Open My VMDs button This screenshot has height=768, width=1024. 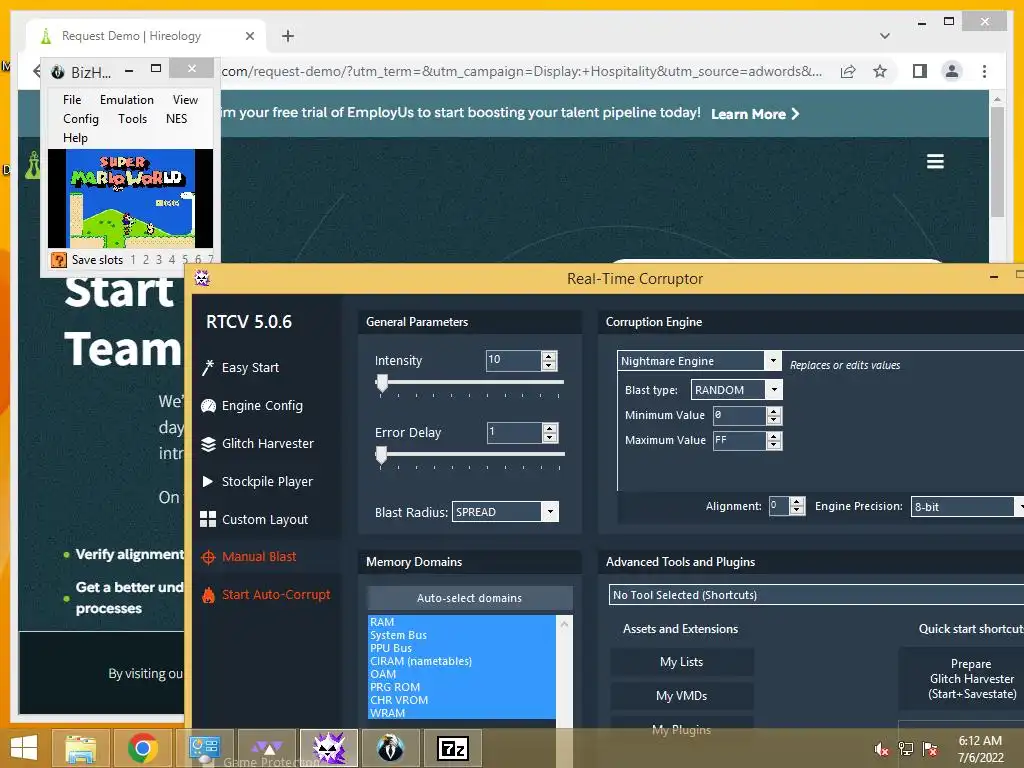pos(682,696)
